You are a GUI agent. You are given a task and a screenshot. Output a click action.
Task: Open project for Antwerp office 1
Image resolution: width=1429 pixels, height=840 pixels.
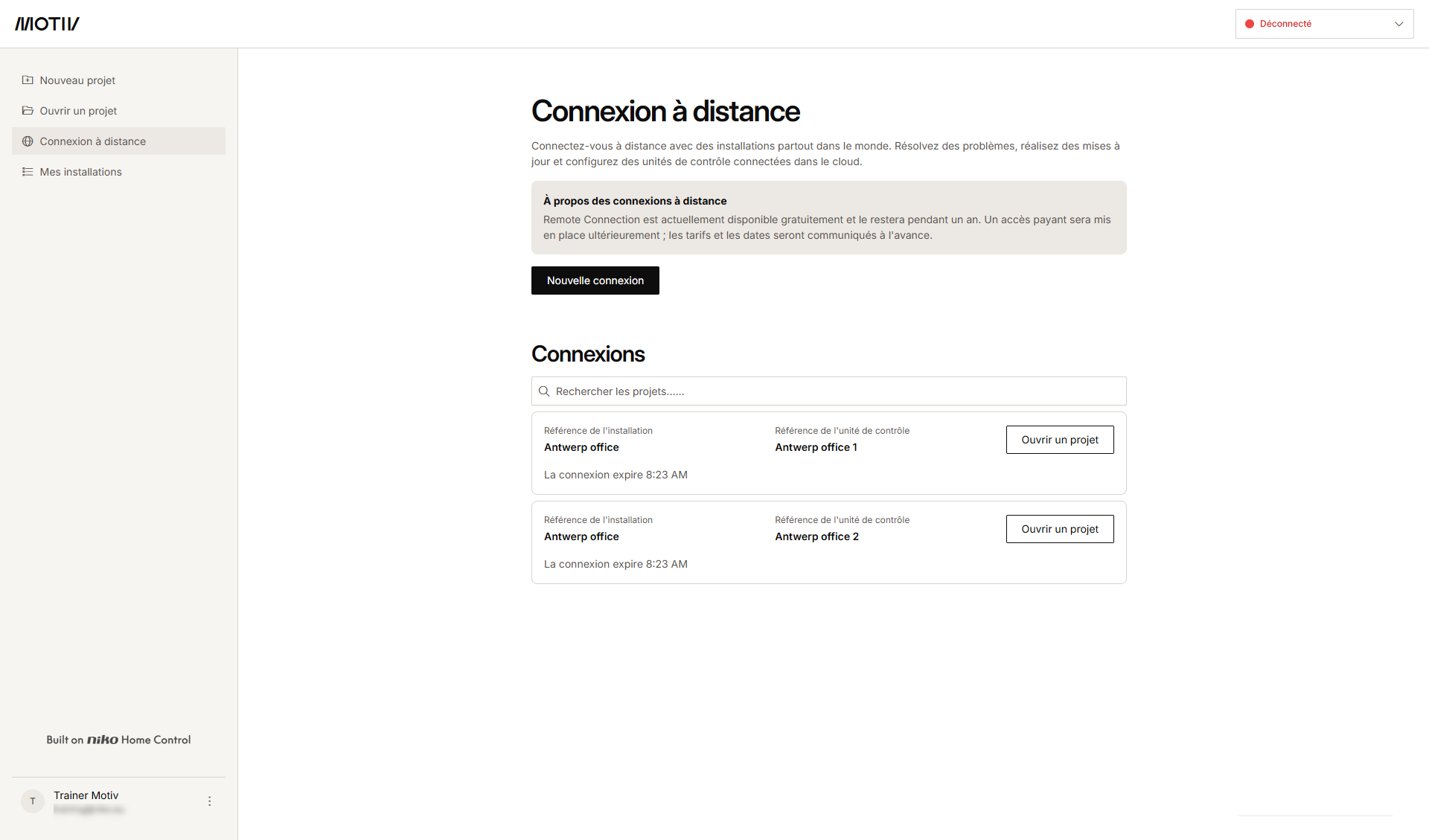(1060, 440)
